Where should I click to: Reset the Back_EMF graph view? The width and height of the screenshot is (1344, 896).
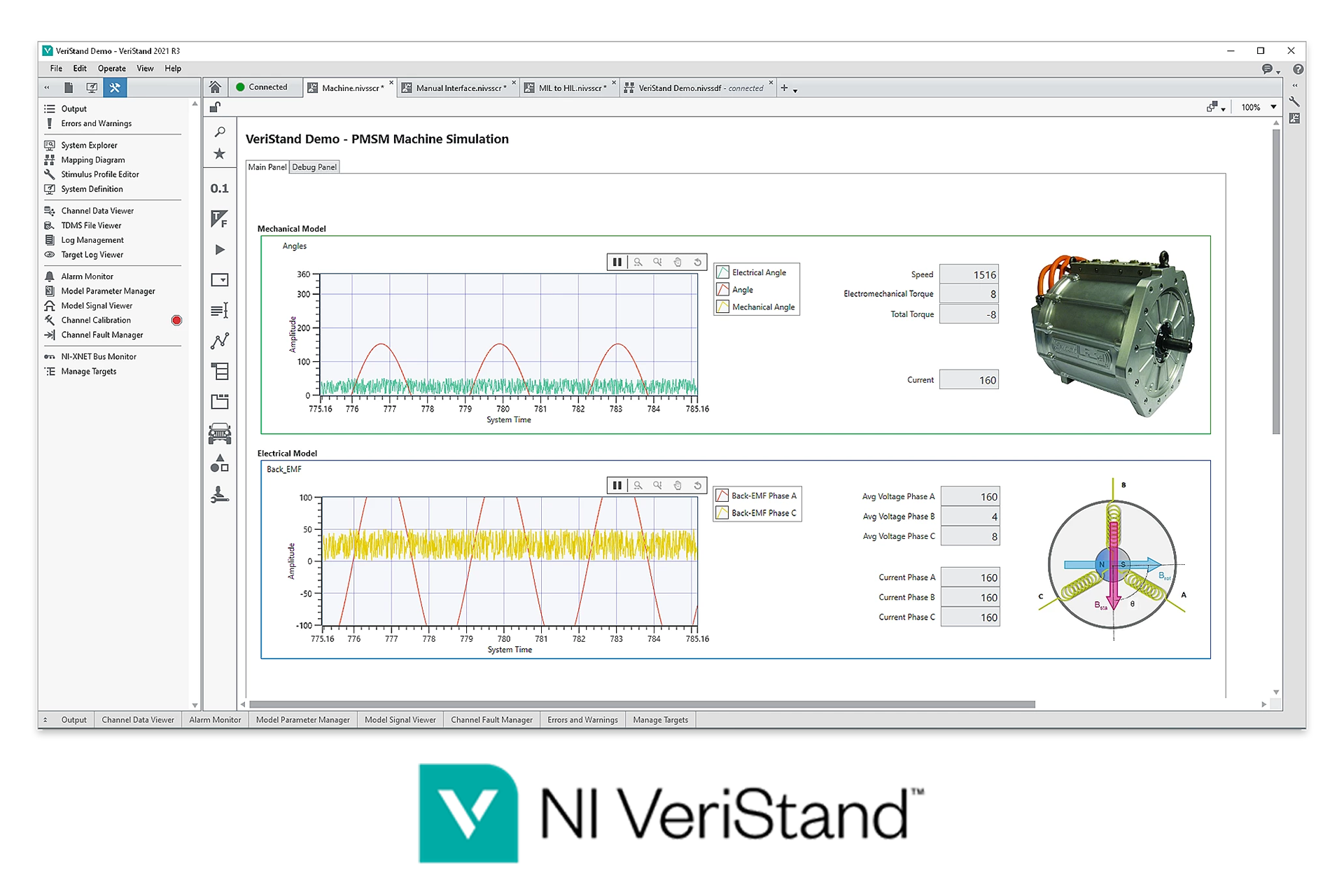tap(697, 485)
